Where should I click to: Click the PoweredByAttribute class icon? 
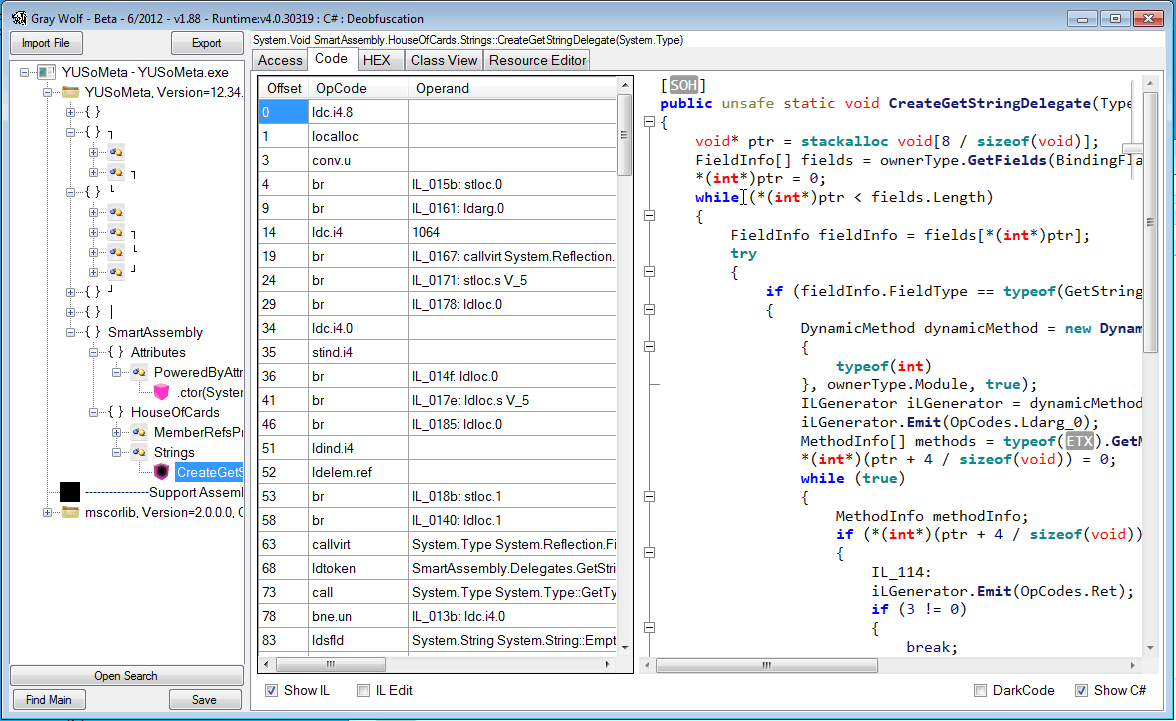click(139, 372)
